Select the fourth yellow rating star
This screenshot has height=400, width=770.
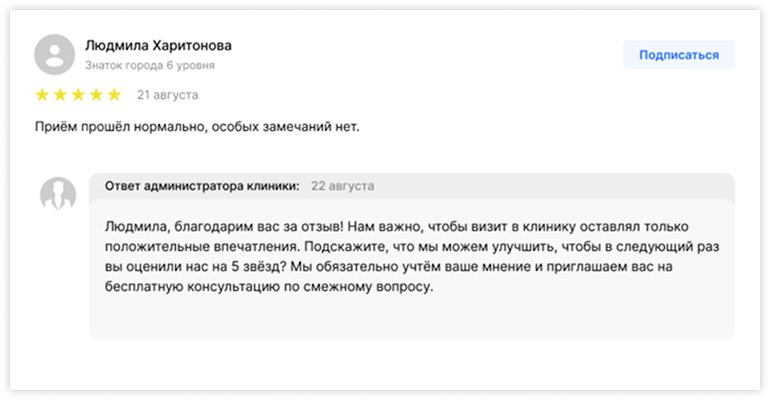point(96,95)
